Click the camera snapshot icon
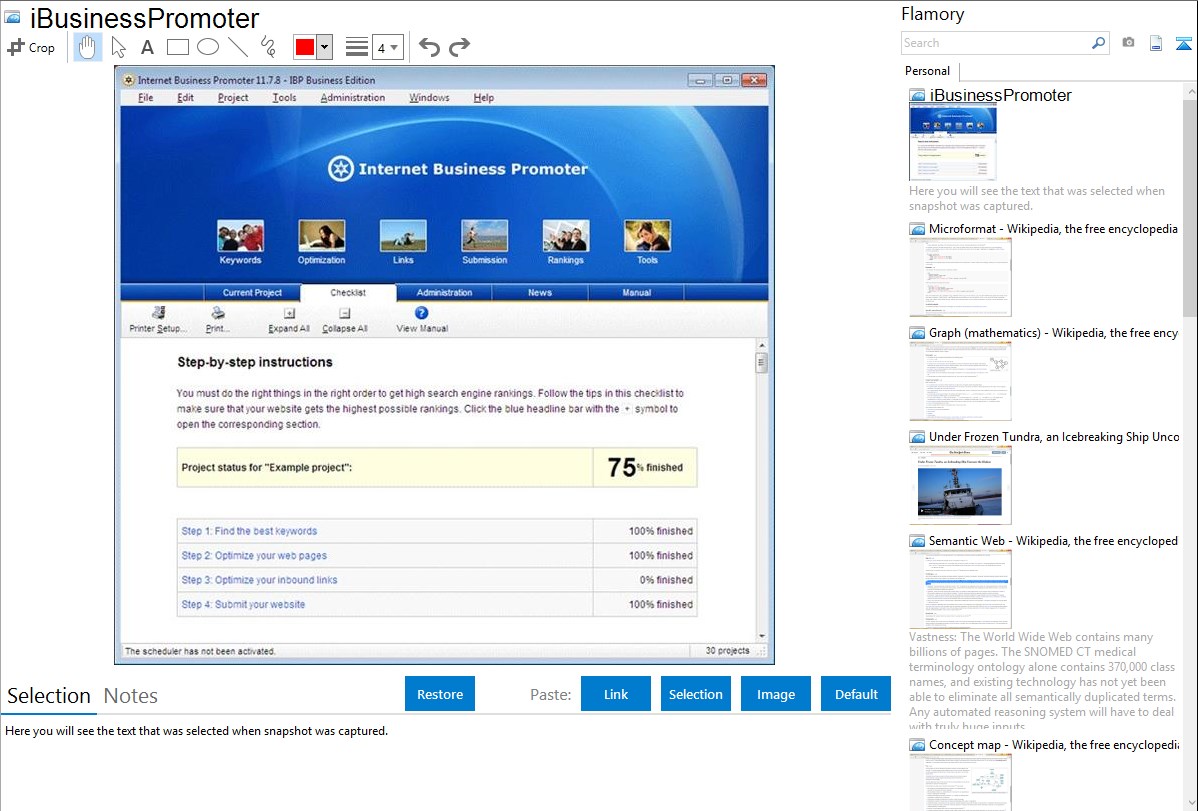 1128,43
